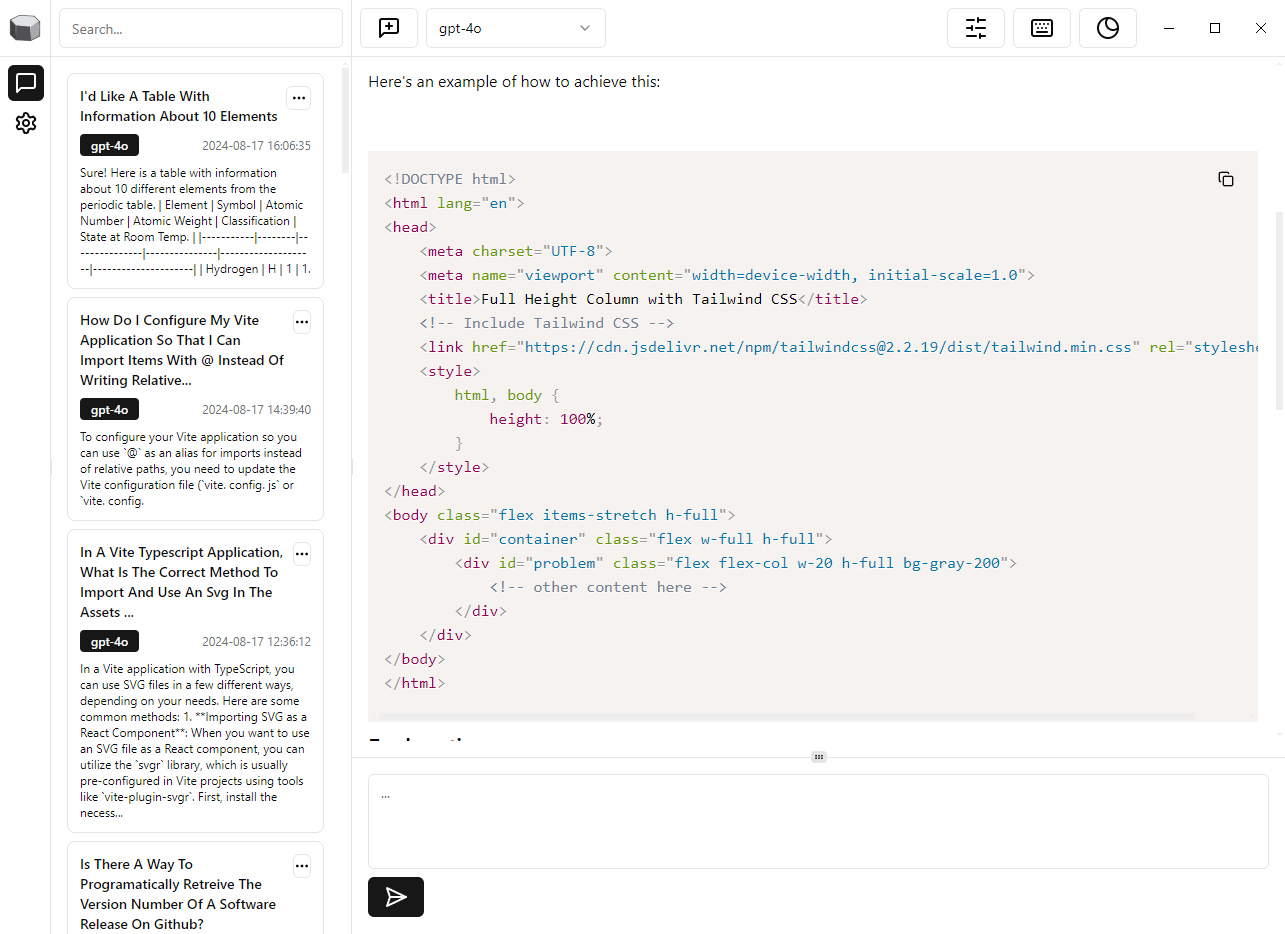Screen dimensions: 1285x934
Task: Copy the HTML code block
Action: (1225, 179)
